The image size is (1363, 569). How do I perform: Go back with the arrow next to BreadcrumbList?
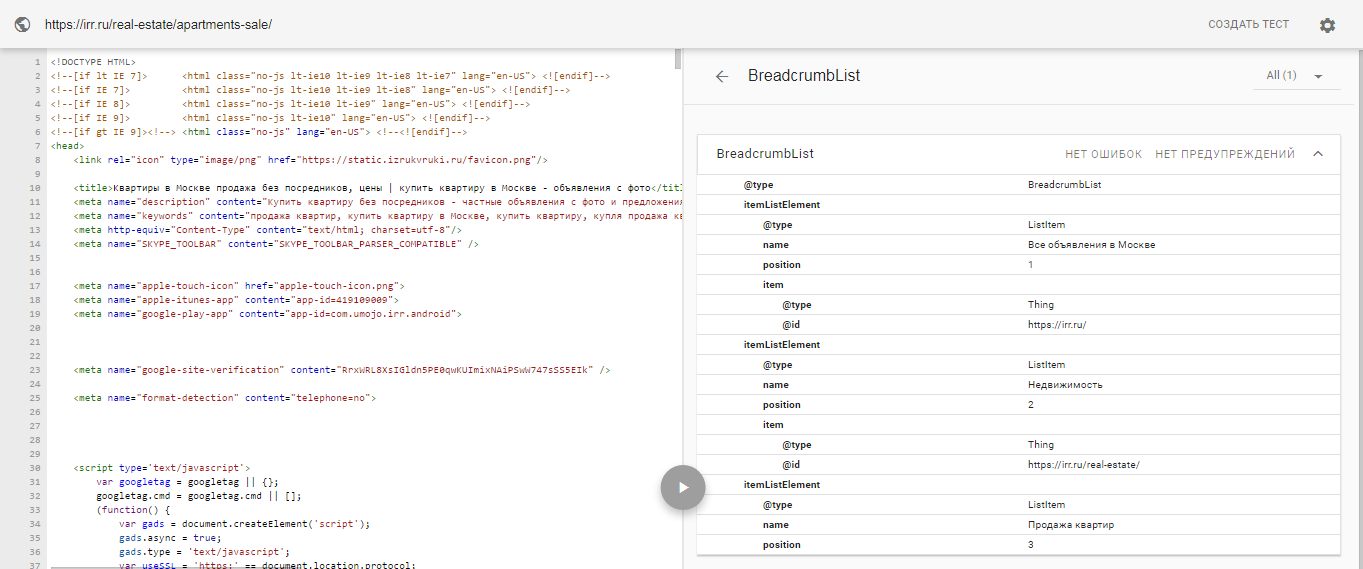click(x=722, y=76)
